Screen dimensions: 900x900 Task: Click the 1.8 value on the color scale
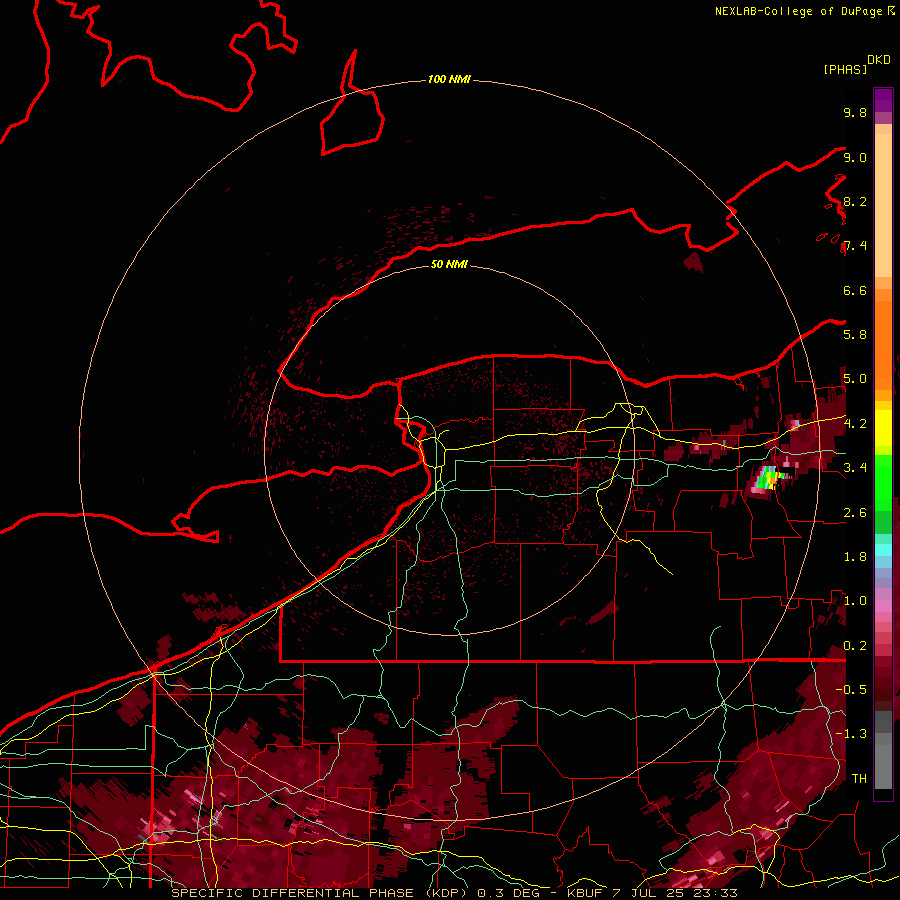pos(855,557)
